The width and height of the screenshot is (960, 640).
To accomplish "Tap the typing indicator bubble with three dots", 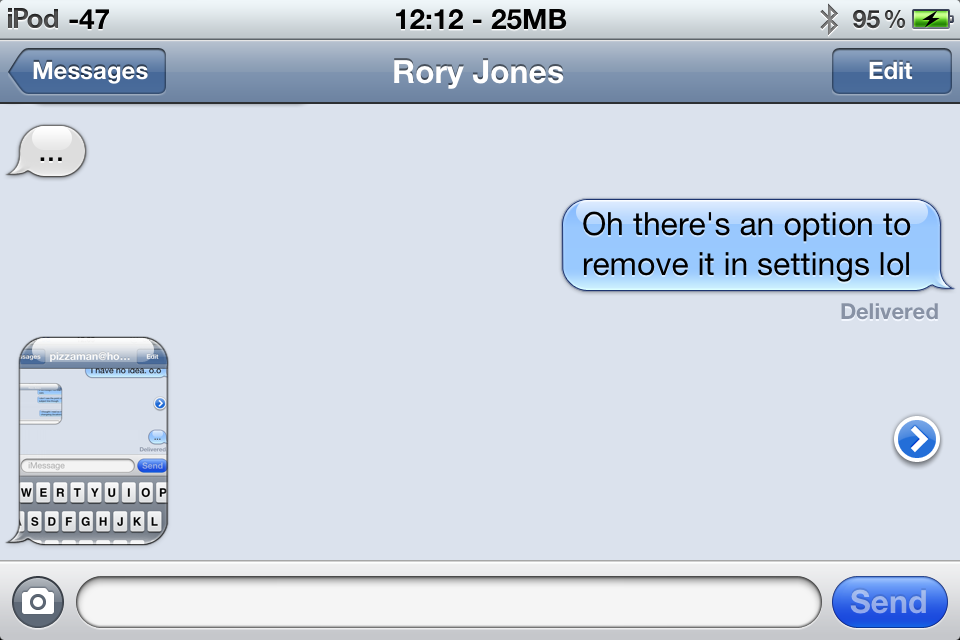I will (x=48, y=151).
